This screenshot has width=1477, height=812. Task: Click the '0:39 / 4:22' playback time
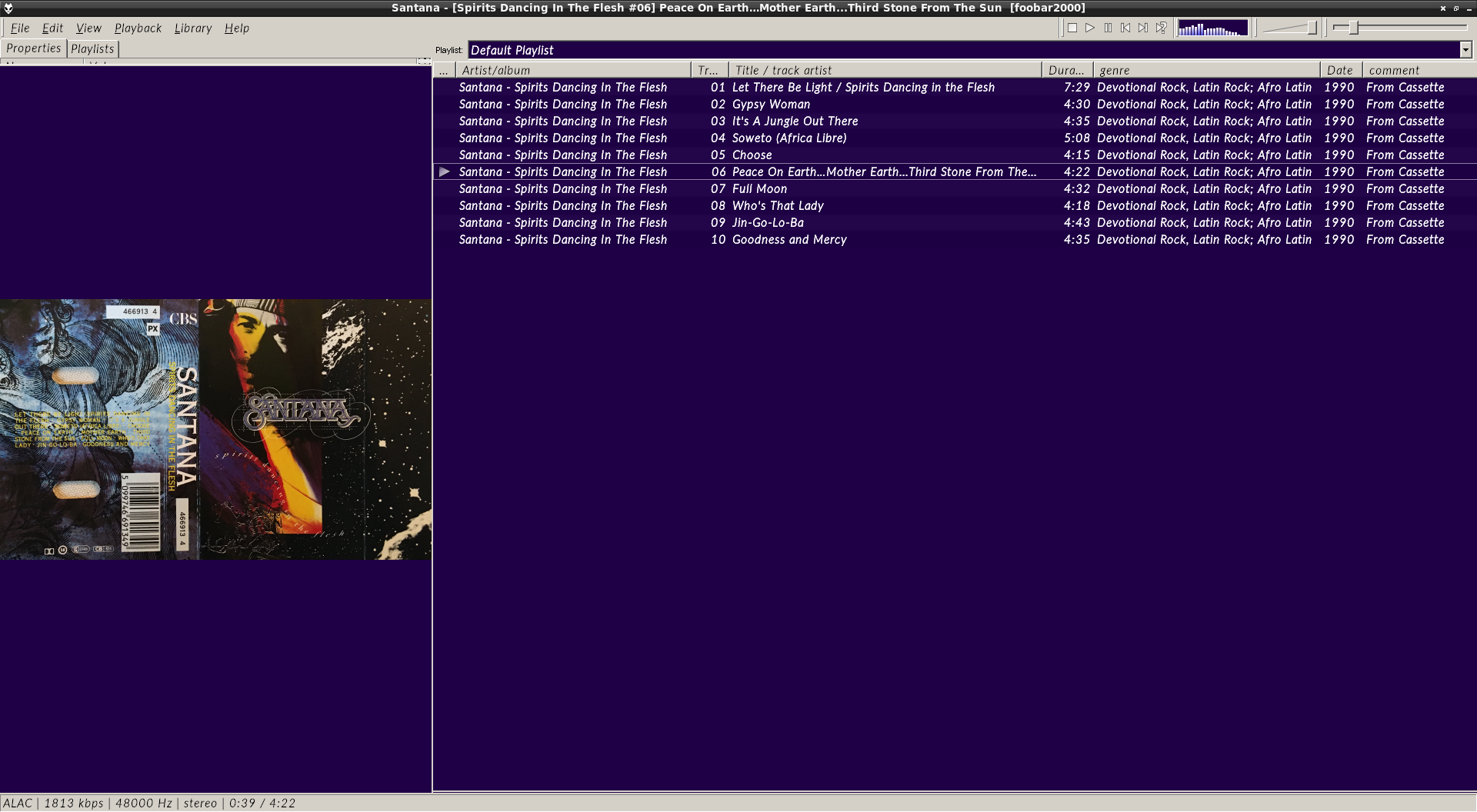(262, 803)
